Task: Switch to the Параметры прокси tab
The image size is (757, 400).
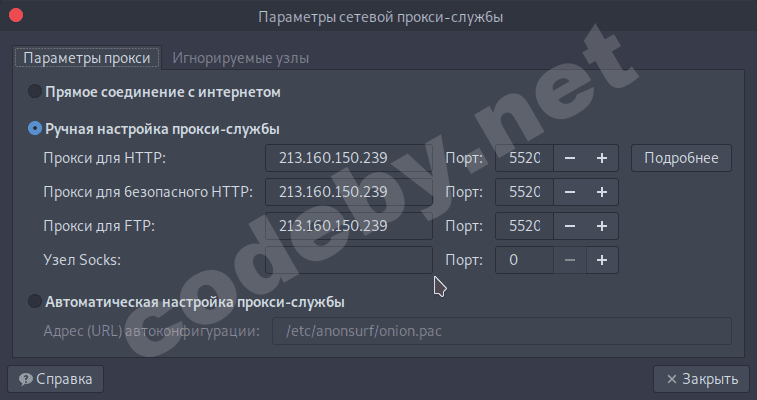Action: (x=87, y=58)
